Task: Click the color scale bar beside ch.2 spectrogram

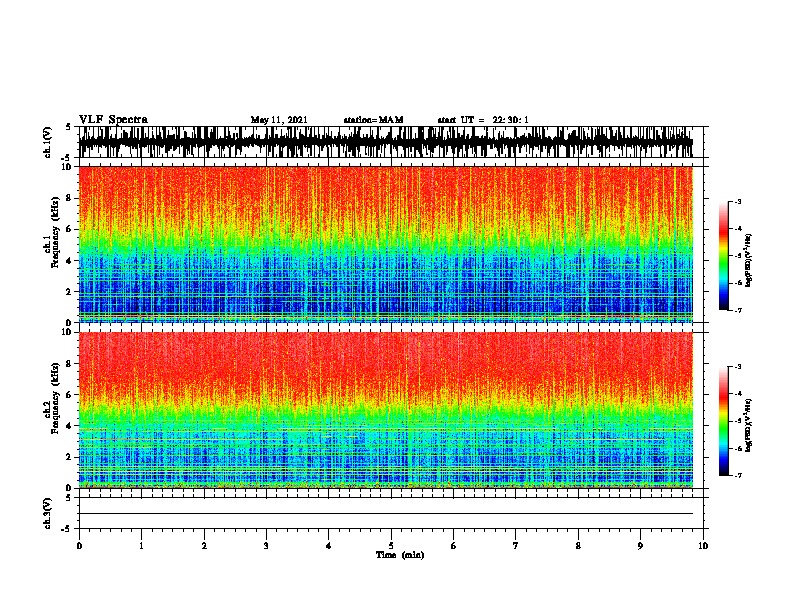Action: click(724, 421)
